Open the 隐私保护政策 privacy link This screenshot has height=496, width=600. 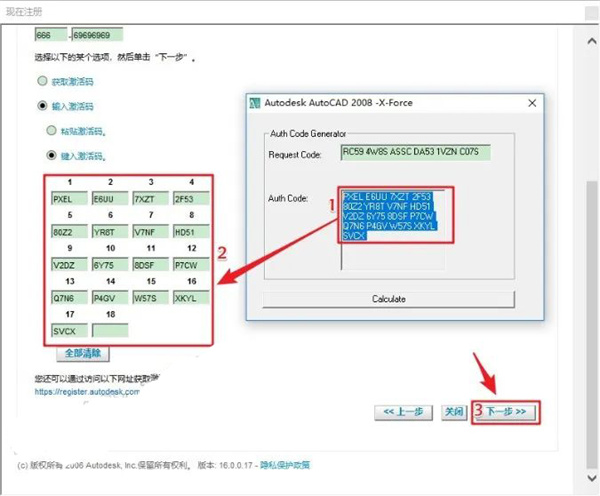tap(285, 465)
